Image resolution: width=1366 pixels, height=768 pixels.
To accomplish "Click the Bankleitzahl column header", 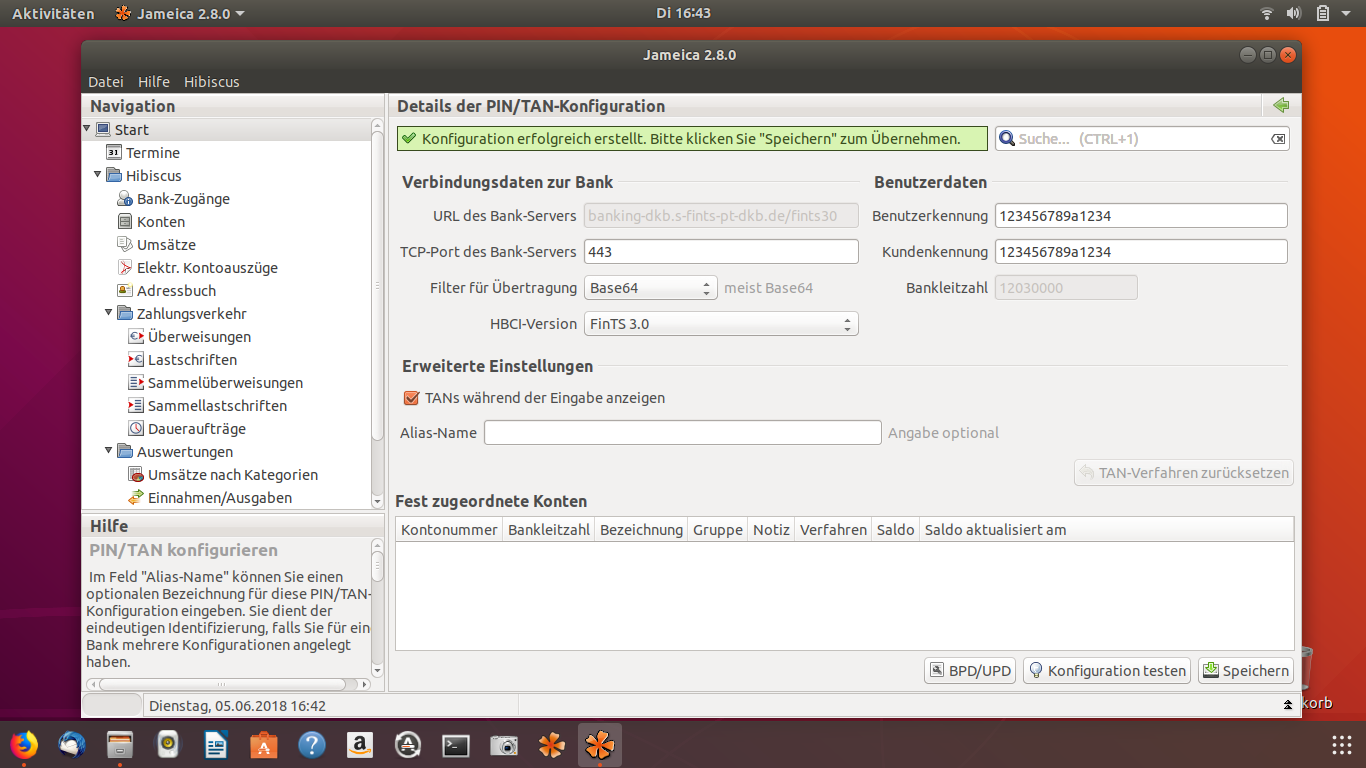I will pyautogui.click(x=549, y=530).
